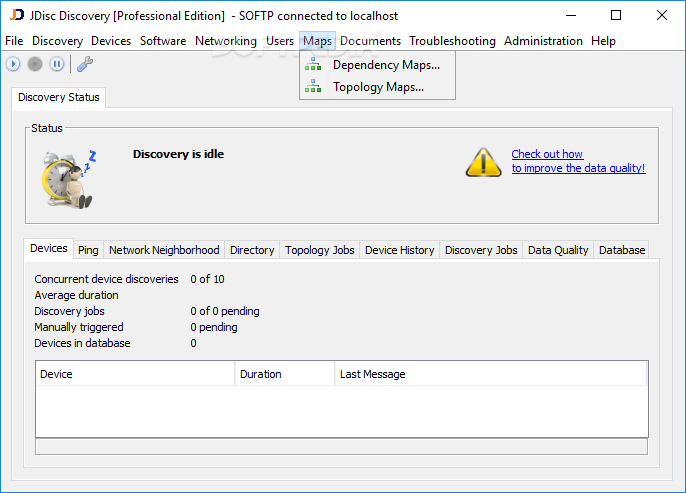Open the File menu
Viewport: 686px width, 493px height.
point(14,41)
